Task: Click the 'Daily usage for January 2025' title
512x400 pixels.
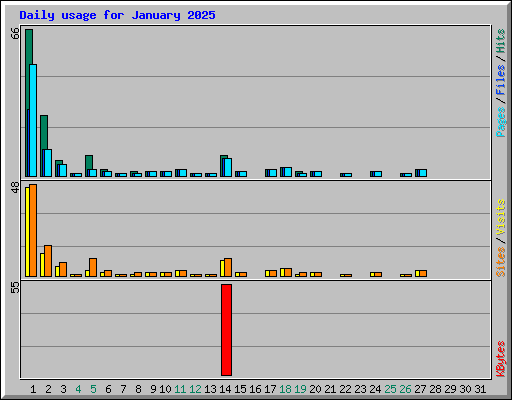Action: tap(117, 15)
